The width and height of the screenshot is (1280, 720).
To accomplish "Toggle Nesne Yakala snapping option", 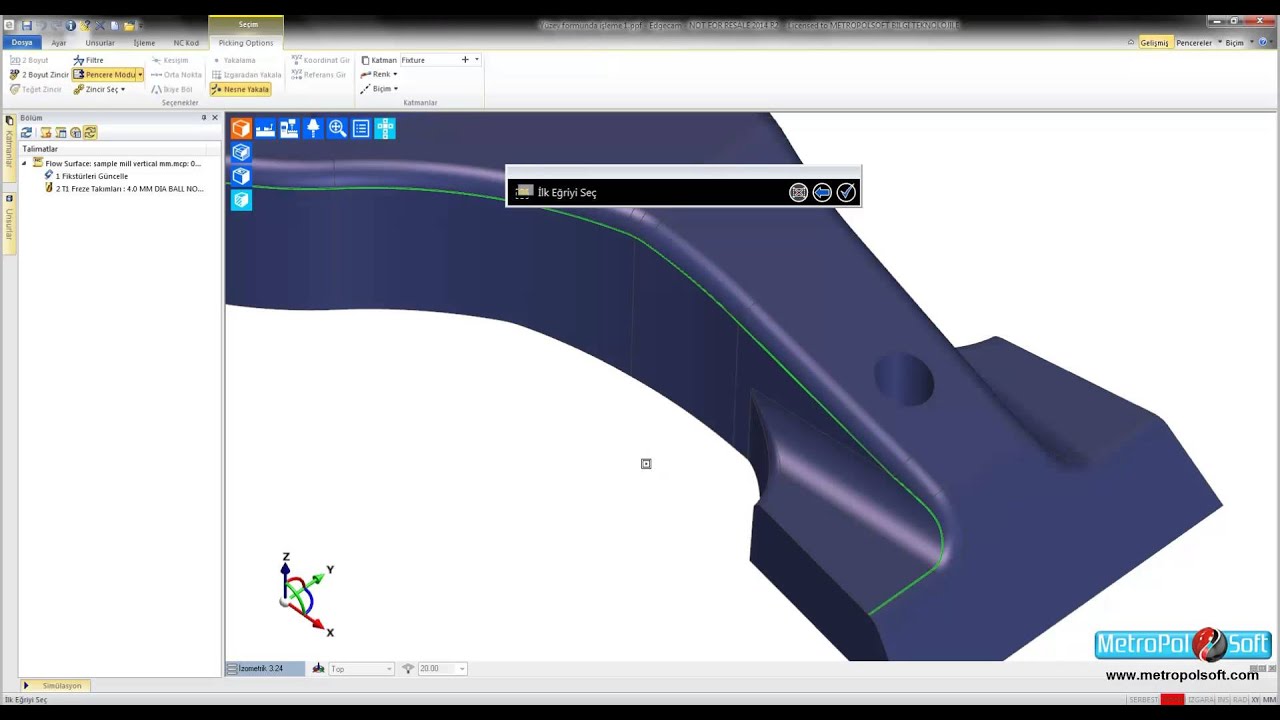I will pyautogui.click(x=240, y=89).
